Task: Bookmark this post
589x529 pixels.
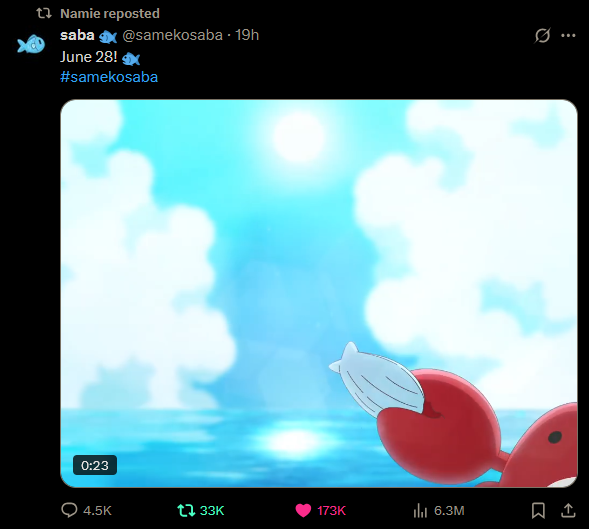Action: 538,510
